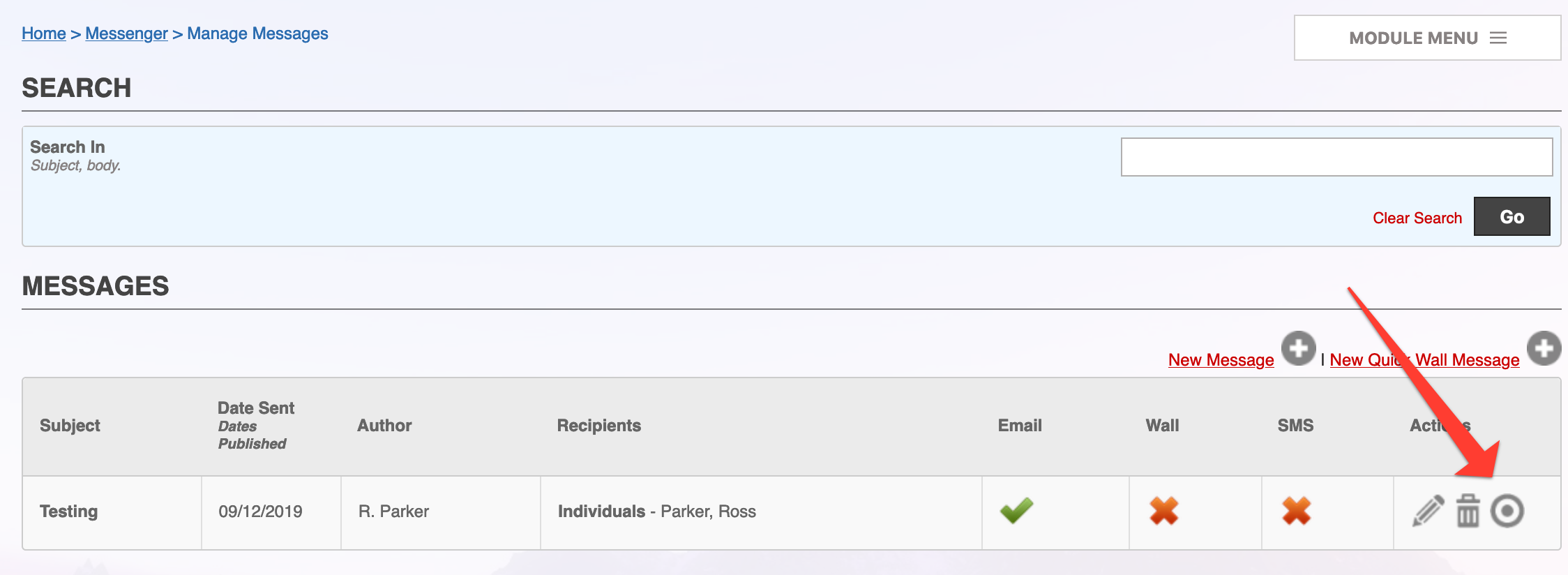The image size is (1568, 575).
Task: Edit the Testing message with the pencil icon
Action: tap(1428, 511)
